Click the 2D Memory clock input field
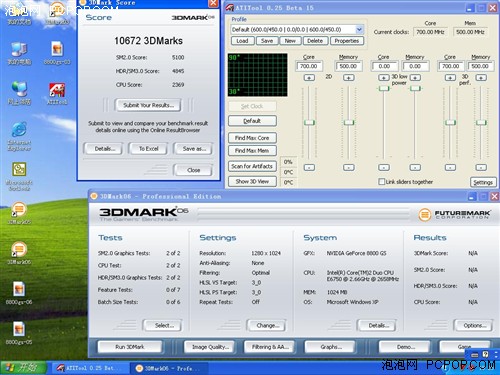The image size is (500, 375). pos(348,66)
